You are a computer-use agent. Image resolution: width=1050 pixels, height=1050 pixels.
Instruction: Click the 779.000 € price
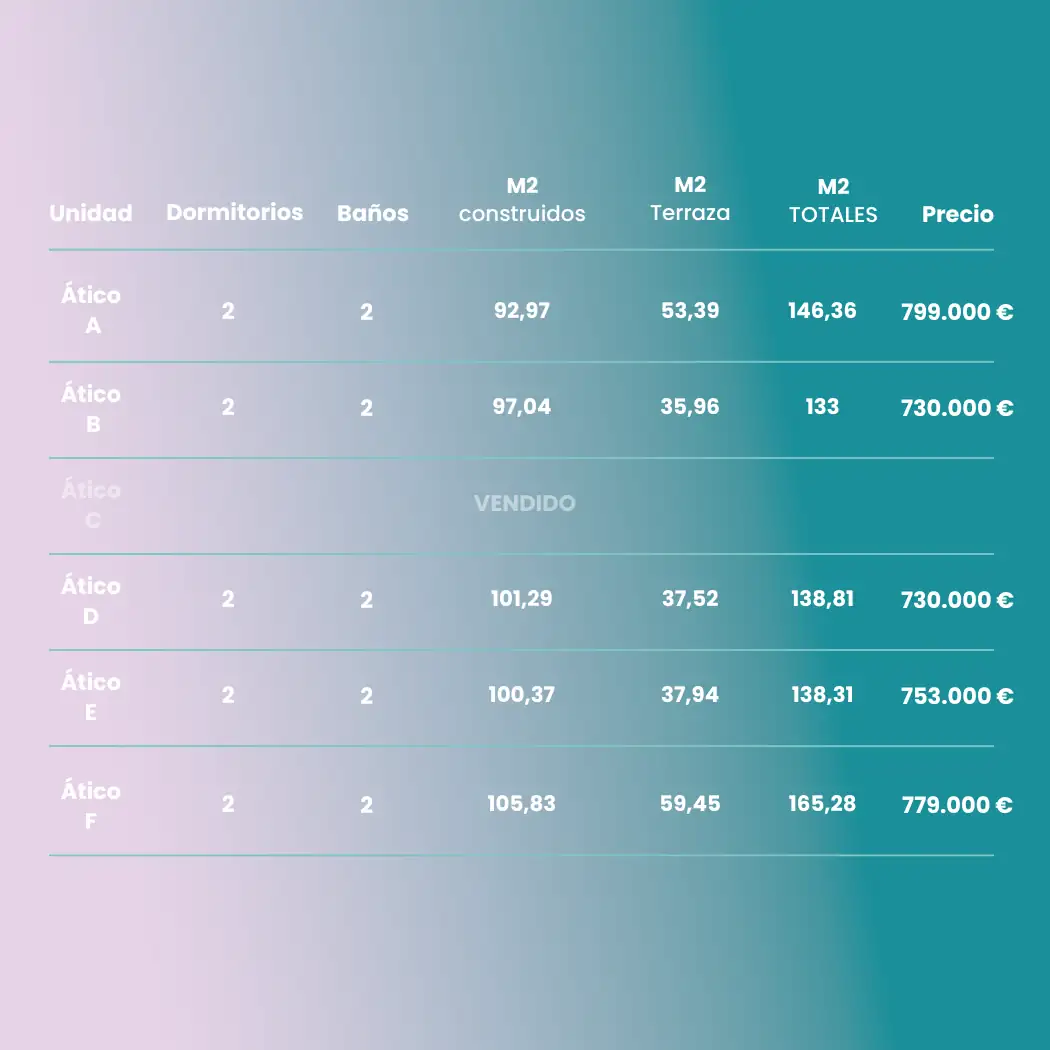point(956,805)
